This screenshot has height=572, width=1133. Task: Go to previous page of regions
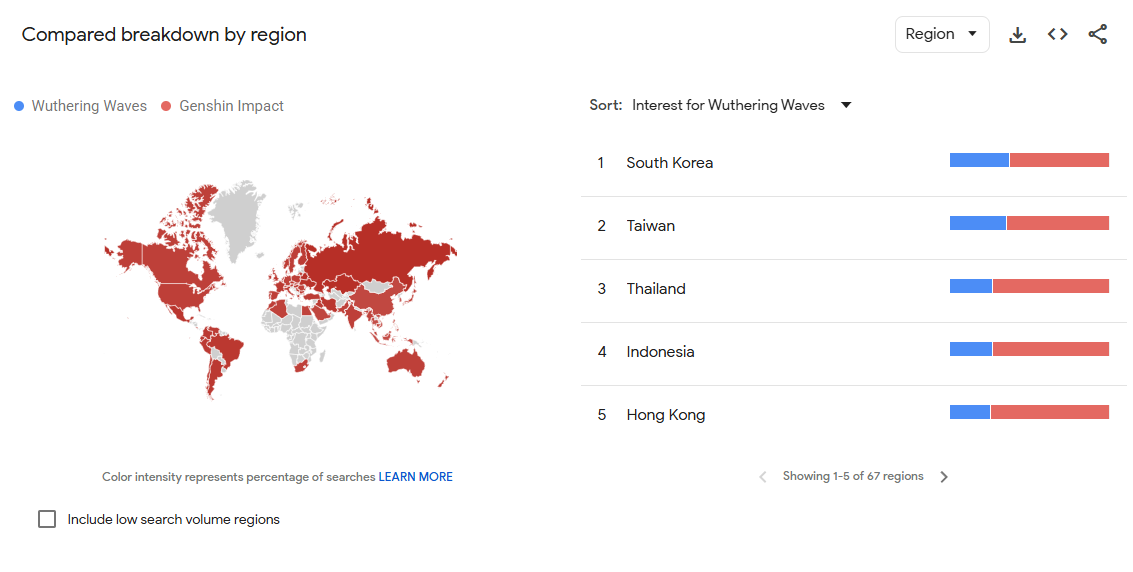(763, 477)
